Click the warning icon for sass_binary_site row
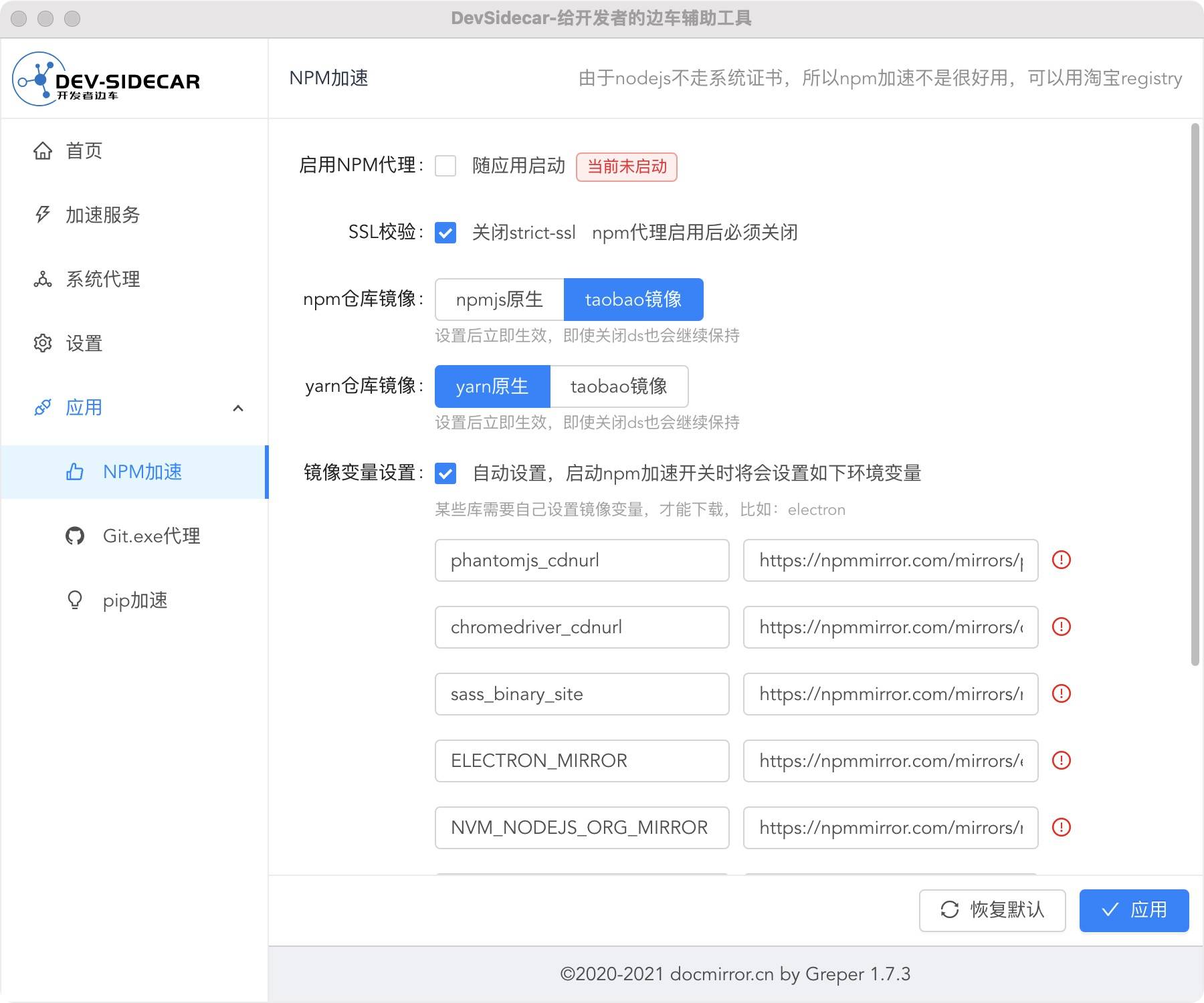 pos(1062,693)
